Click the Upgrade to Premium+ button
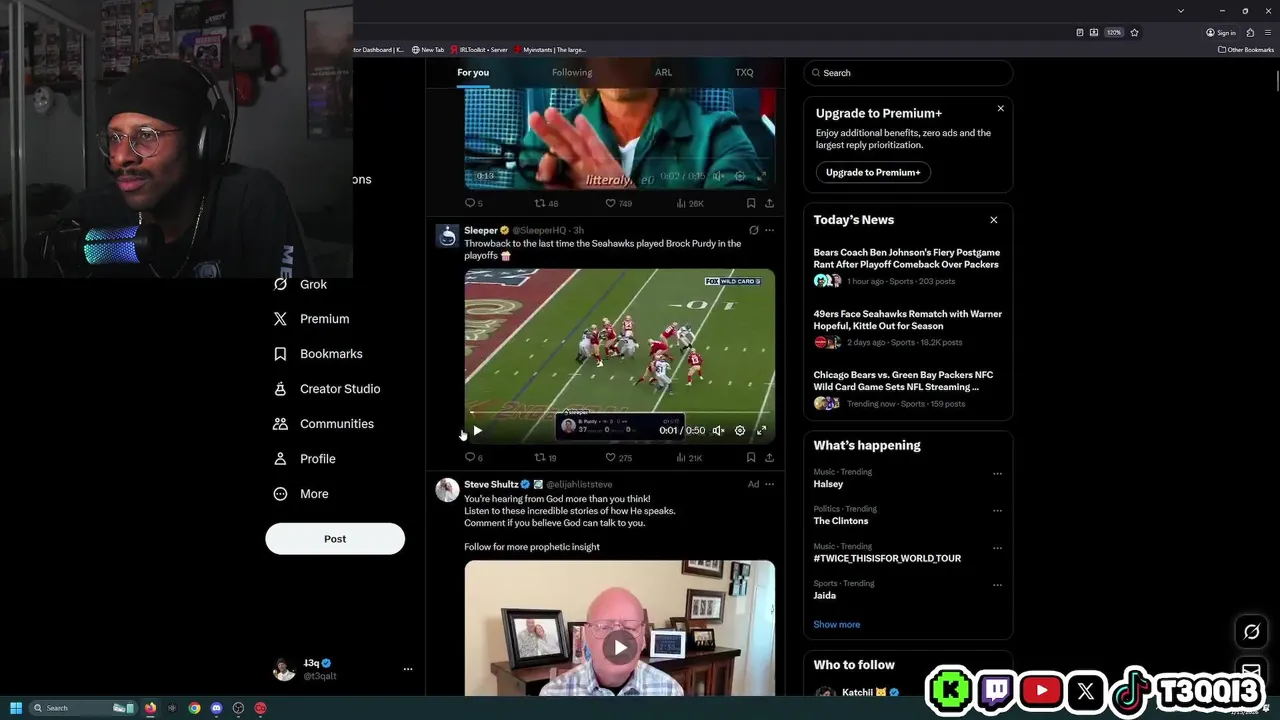Screen dimensions: 1280x720 873,172
